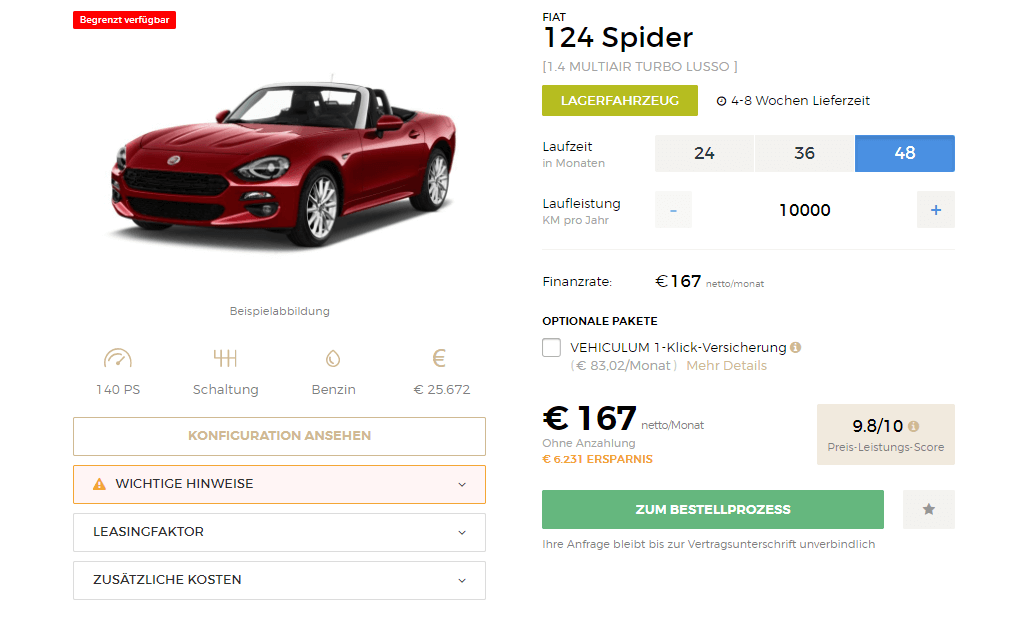
Task: Open info icon beside 1-Klick-Versicherung
Action: click(x=796, y=348)
